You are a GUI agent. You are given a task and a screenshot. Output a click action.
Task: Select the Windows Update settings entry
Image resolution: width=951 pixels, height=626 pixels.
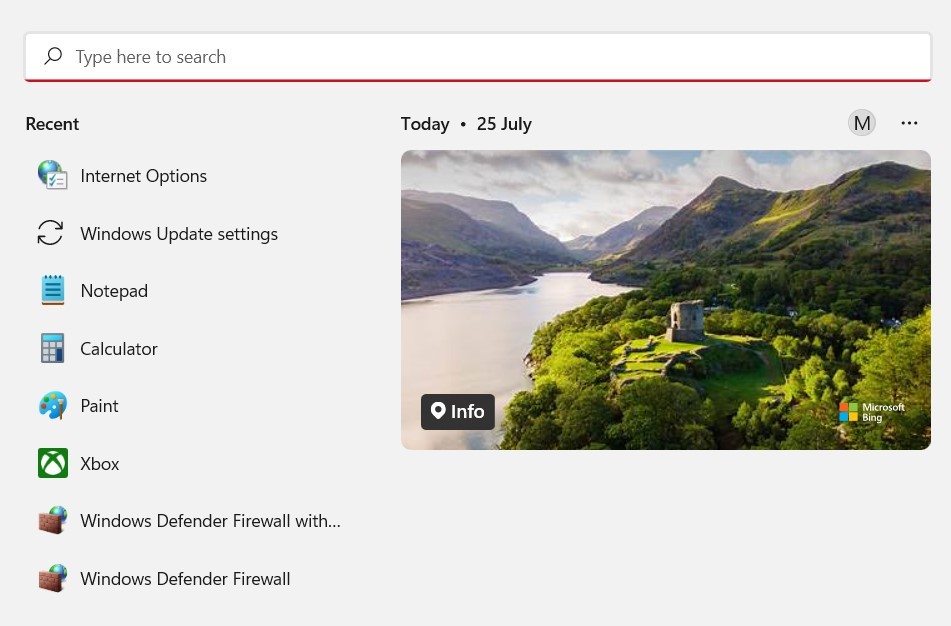point(180,234)
